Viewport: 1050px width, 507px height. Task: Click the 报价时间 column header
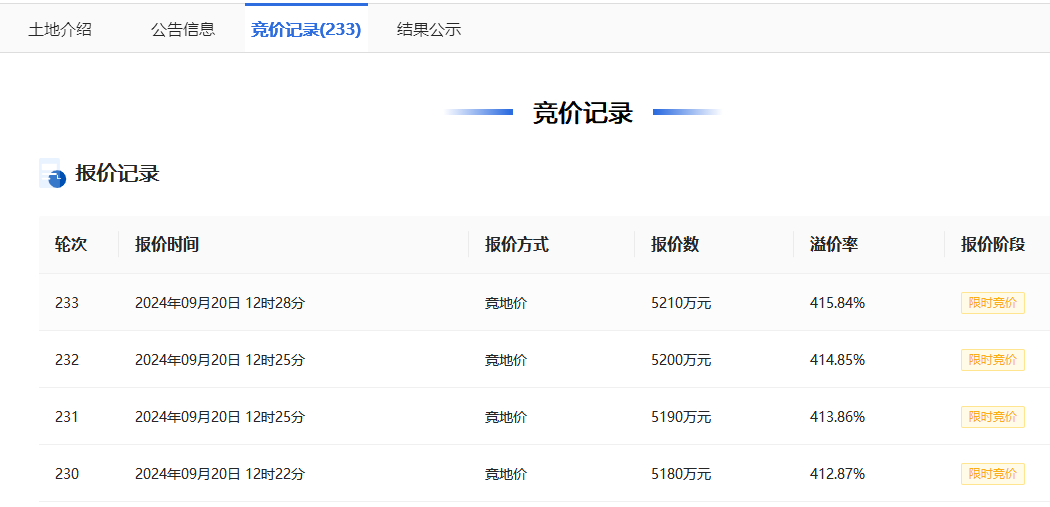tap(167, 244)
